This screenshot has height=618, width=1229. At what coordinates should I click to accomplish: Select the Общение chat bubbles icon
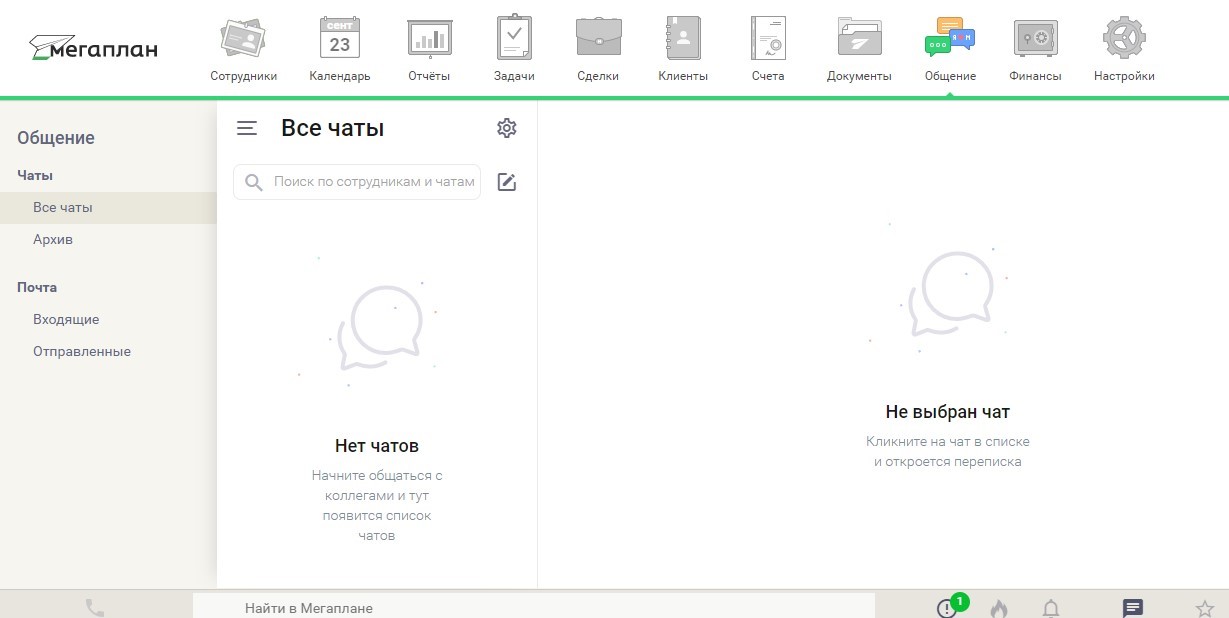point(950,38)
